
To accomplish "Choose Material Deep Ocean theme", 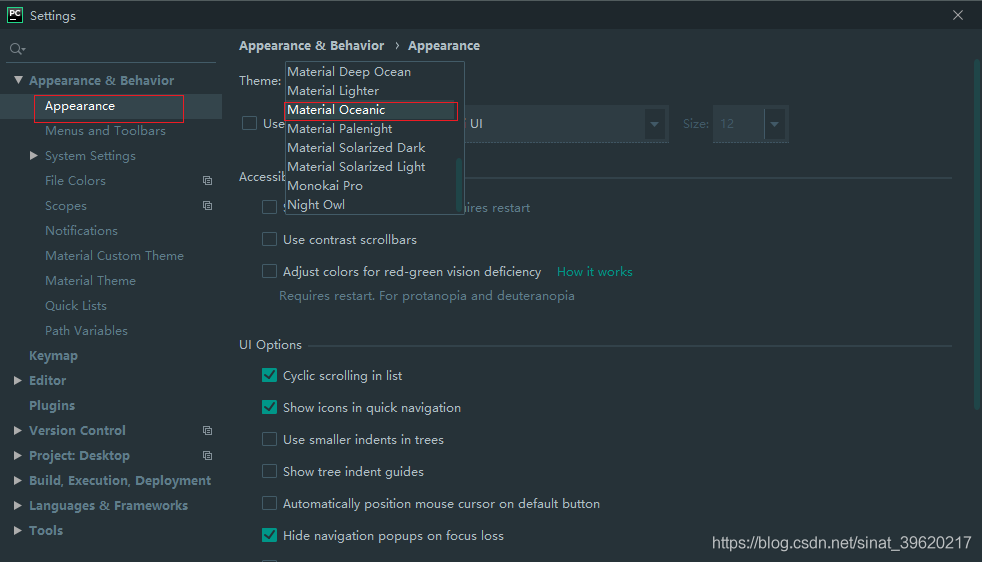I will pyautogui.click(x=371, y=71).
